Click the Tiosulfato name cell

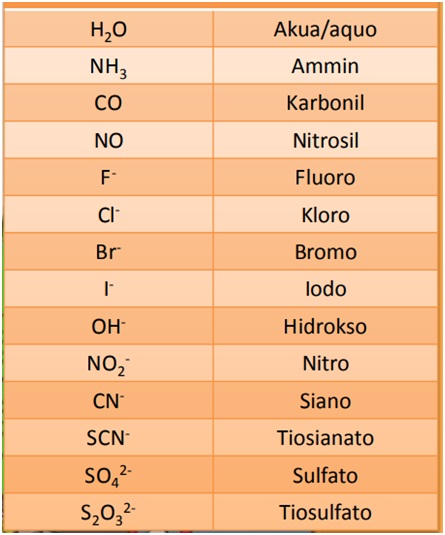[326, 512]
